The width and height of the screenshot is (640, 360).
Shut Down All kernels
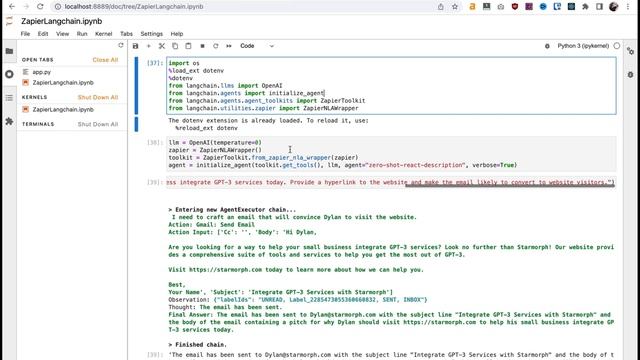(x=98, y=97)
